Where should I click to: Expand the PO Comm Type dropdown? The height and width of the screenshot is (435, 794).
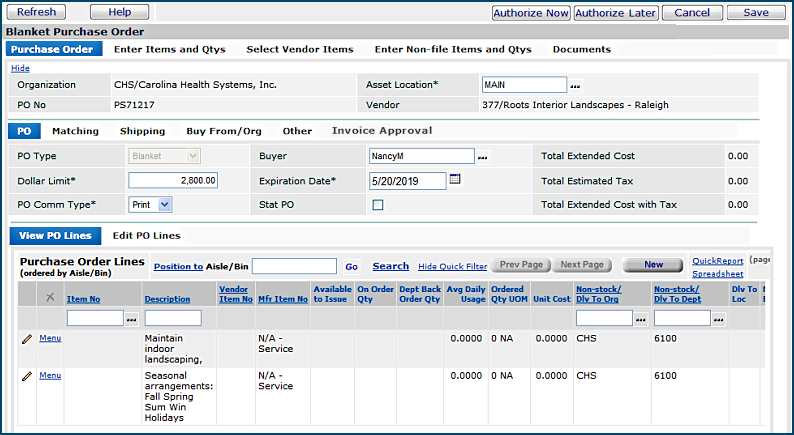point(150,204)
